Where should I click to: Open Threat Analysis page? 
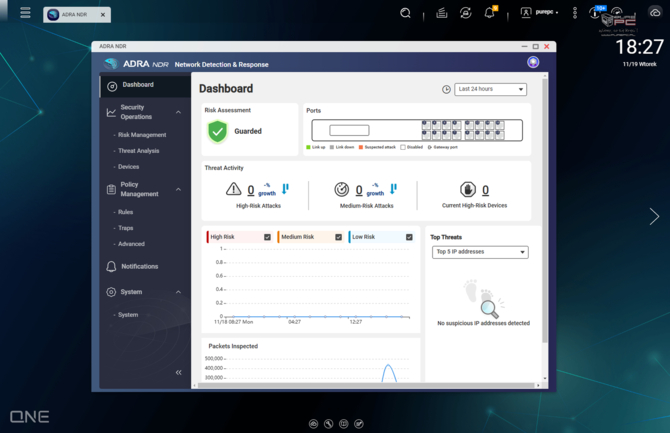(x=138, y=151)
